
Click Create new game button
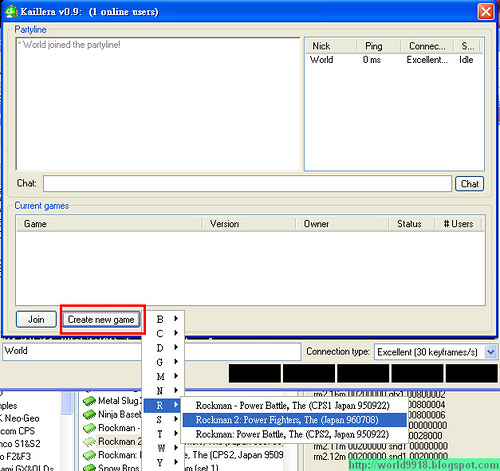coord(101,319)
